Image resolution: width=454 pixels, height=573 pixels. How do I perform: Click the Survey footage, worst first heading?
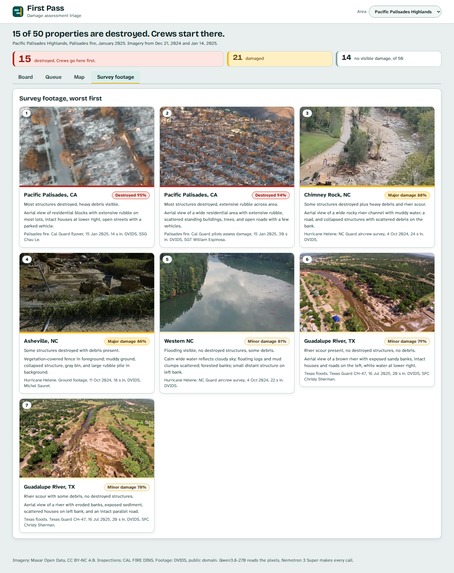61,98
